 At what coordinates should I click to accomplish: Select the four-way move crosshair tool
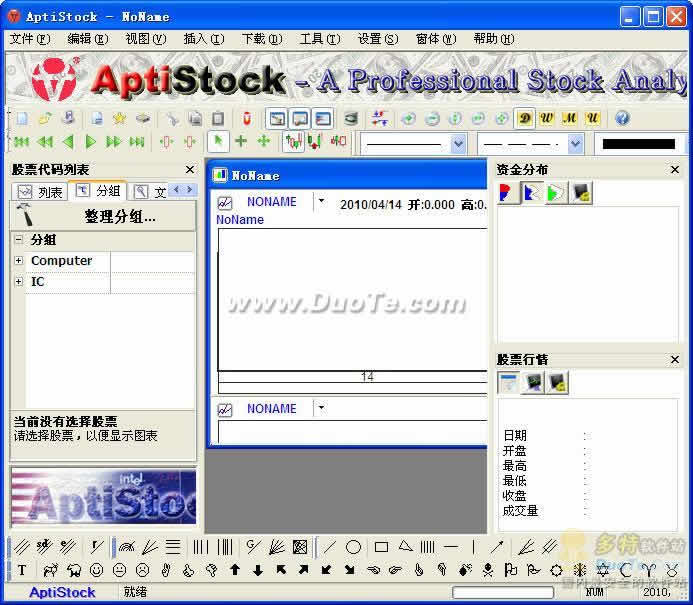point(264,141)
